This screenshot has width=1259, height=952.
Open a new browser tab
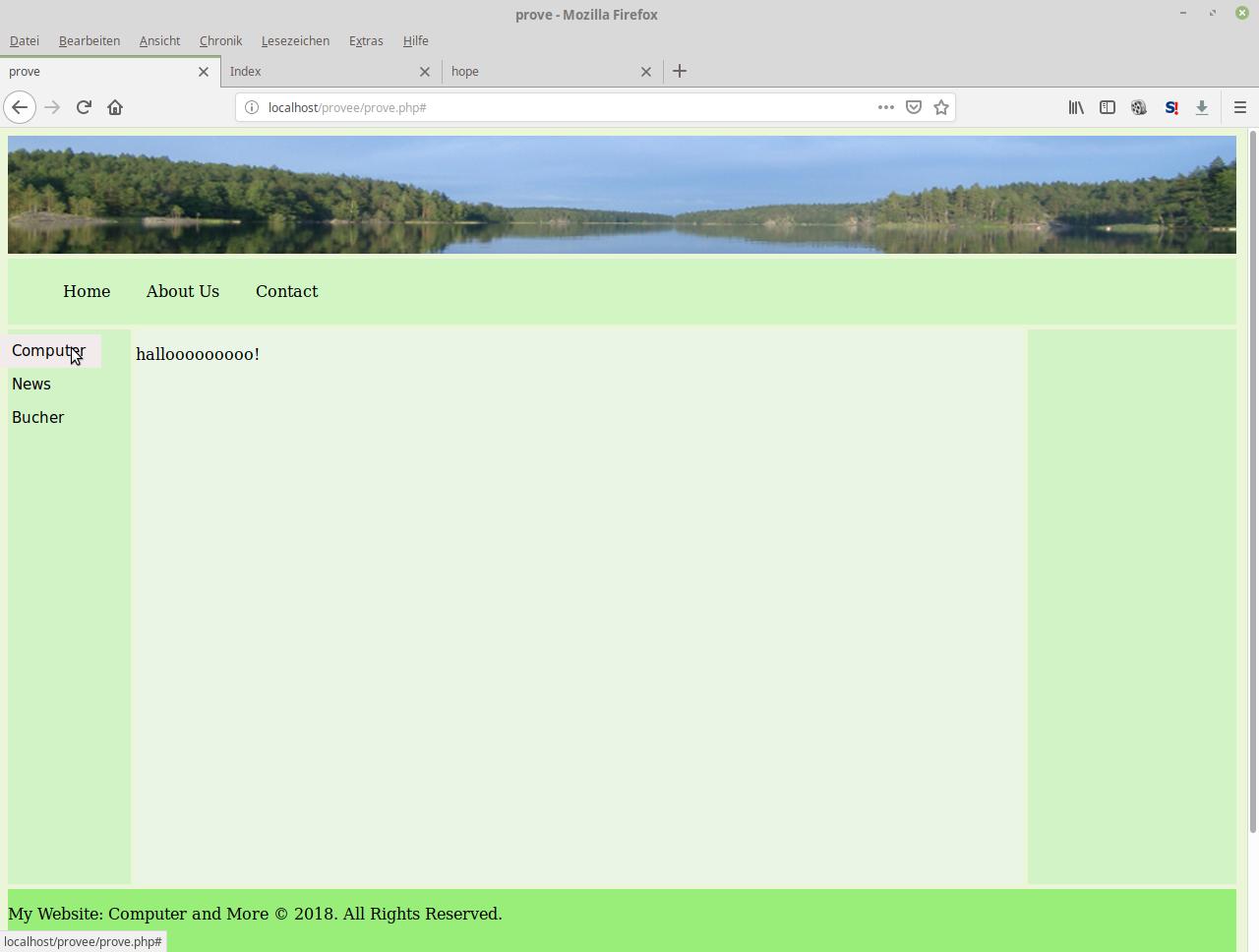tap(680, 71)
